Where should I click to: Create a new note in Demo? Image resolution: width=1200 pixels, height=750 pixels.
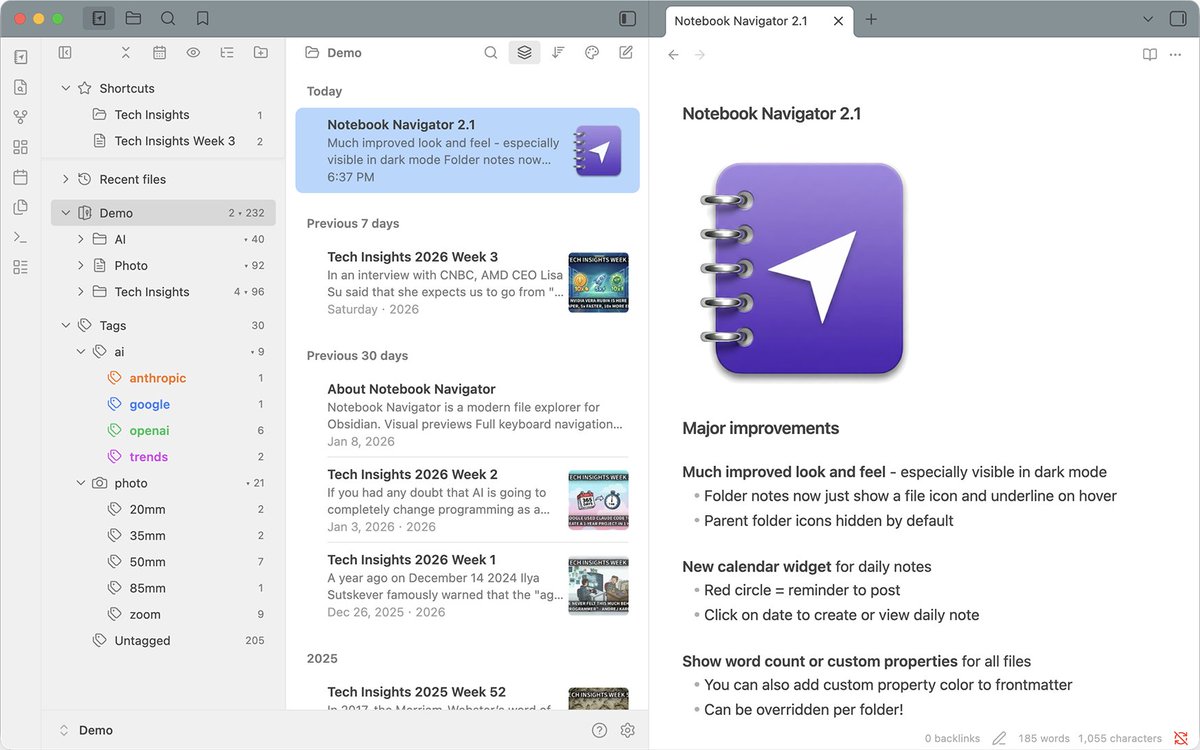(626, 53)
